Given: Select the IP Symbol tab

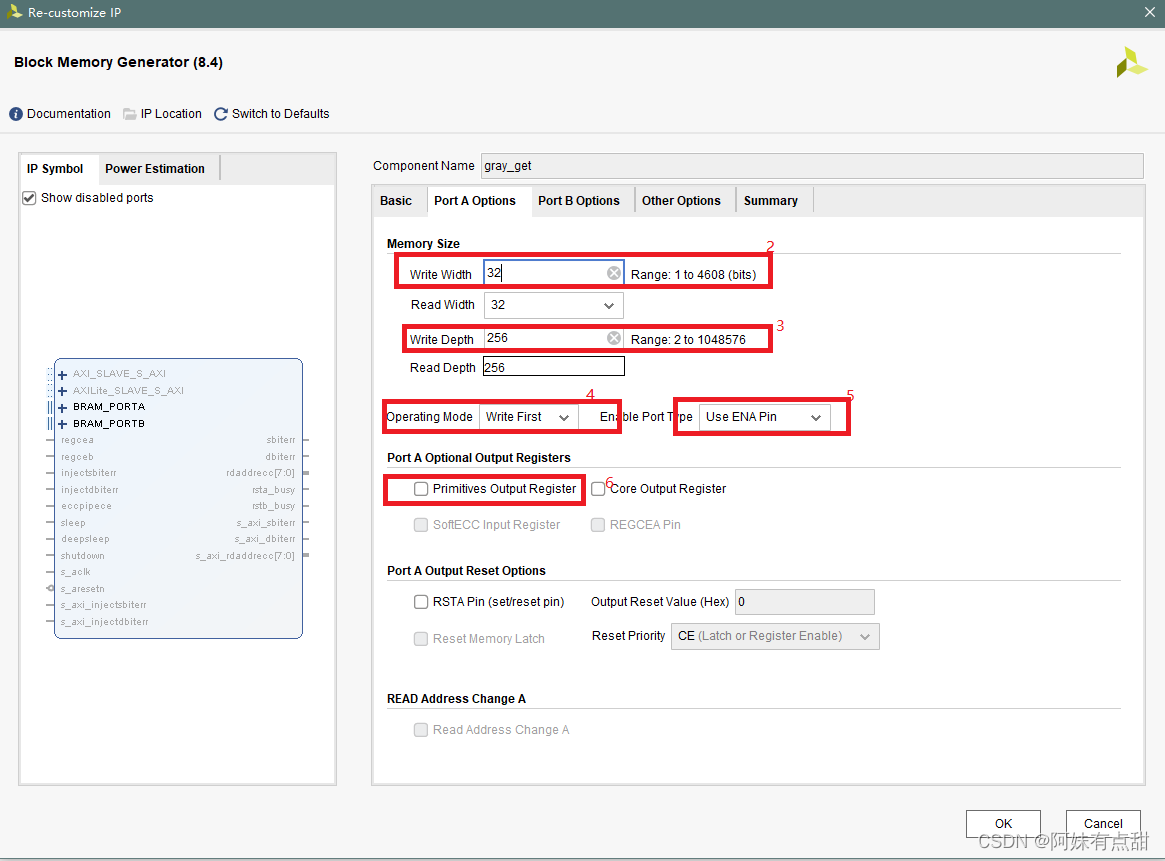Looking at the screenshot, I should click(x=55, y=169).
